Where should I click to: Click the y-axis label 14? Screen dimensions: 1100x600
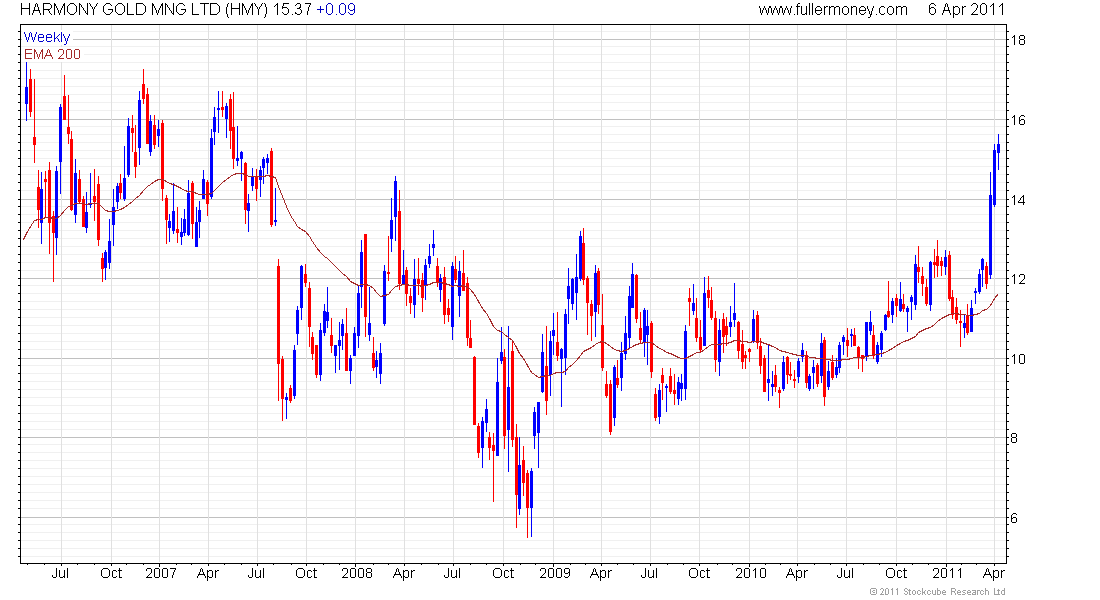pos(1017,200)
